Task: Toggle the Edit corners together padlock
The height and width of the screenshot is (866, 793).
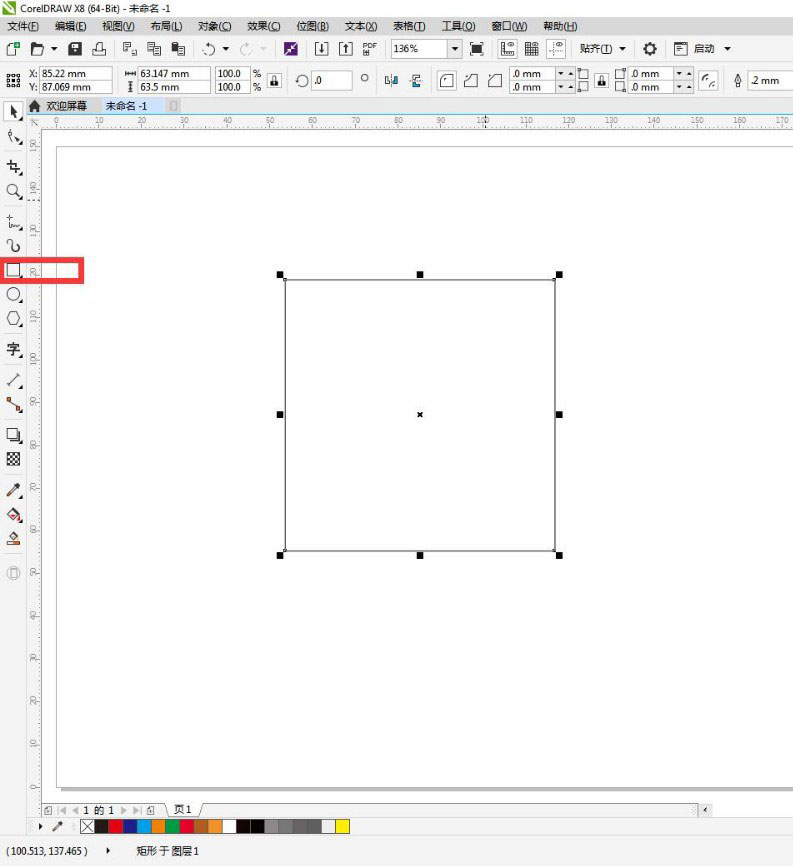Action: 601,81
